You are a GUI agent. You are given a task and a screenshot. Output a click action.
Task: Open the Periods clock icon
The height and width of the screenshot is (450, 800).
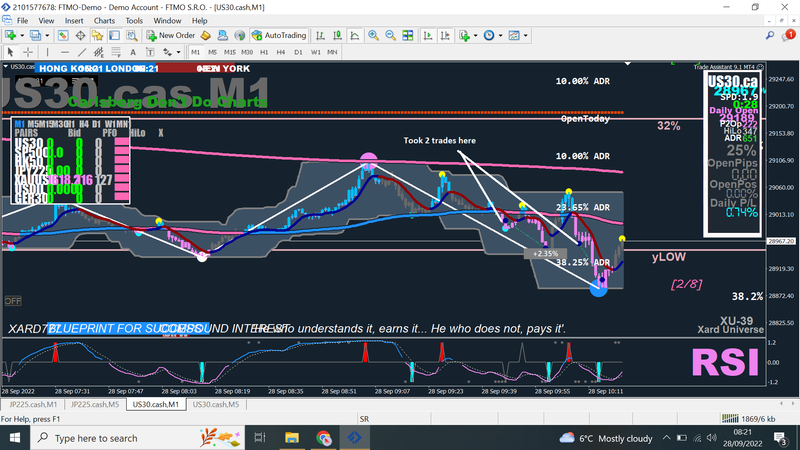(489, 35)
